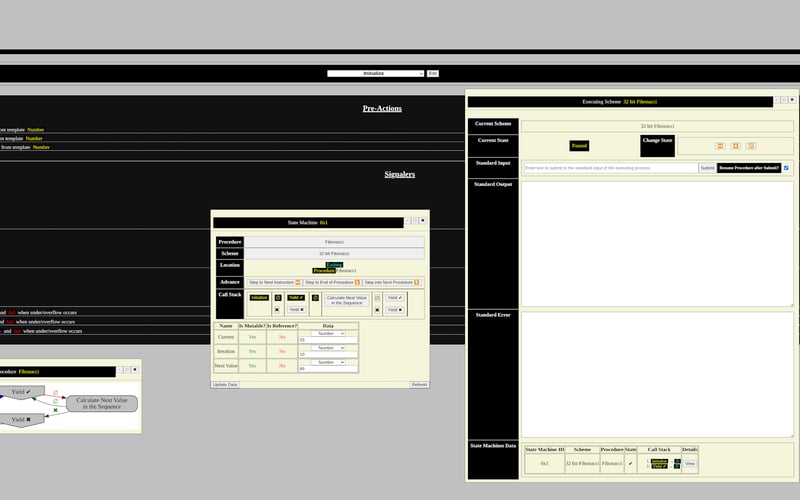Click the first teal icon in Call Stack column
The image size is (800, 500).
[x=677, y=461]
